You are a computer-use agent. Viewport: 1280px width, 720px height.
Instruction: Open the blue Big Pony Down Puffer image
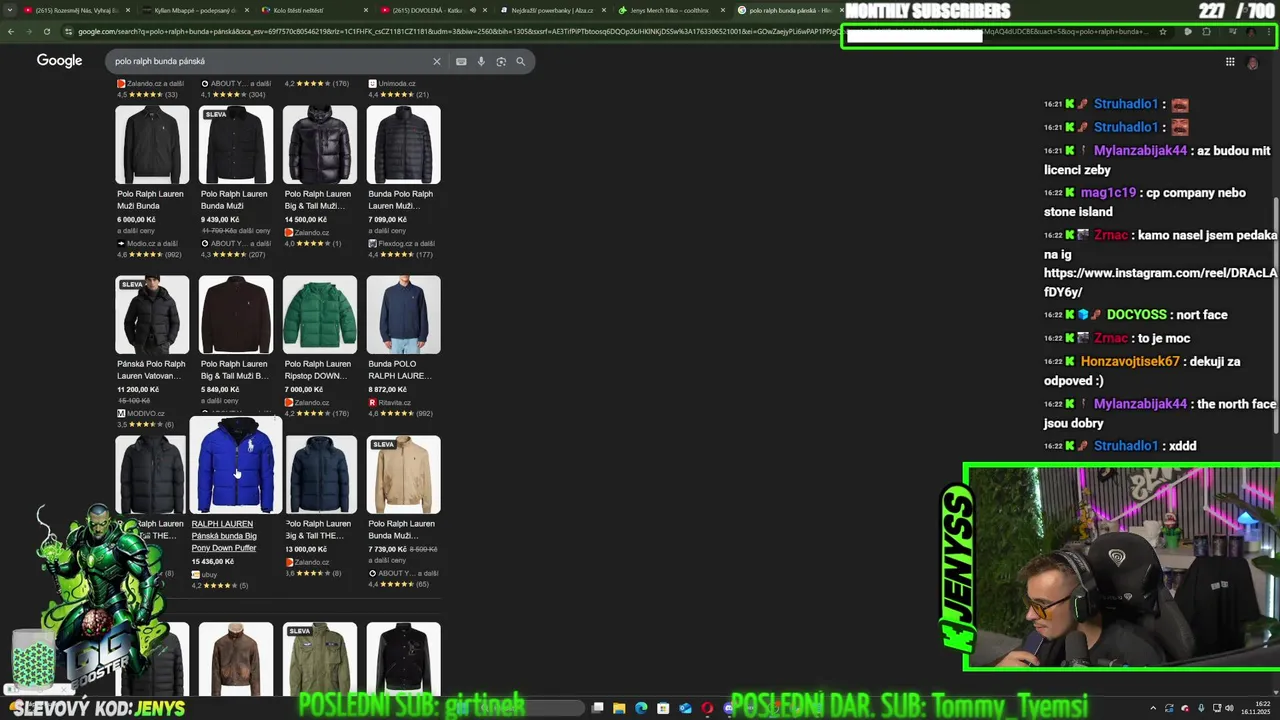[x=236, y=466]
